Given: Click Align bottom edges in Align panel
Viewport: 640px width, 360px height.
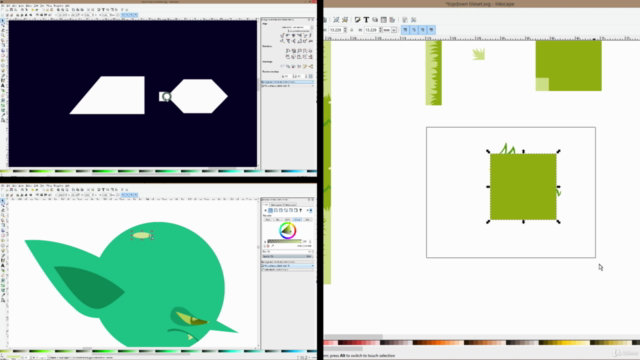Looking at the screenshot, I should [x=299, y=41].
